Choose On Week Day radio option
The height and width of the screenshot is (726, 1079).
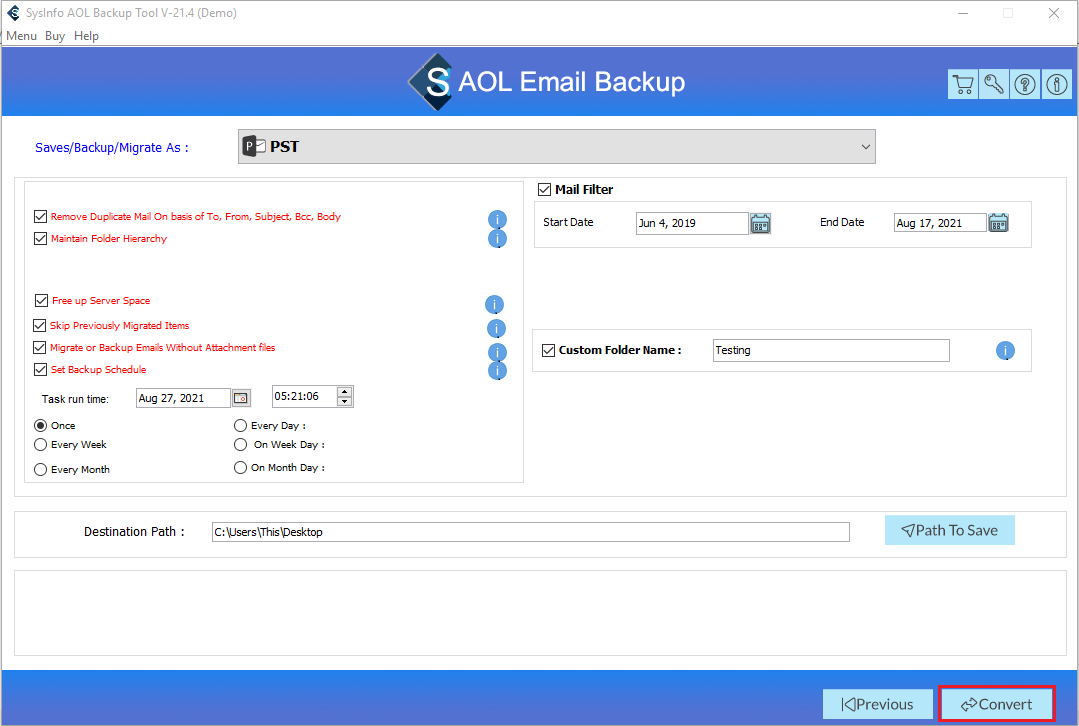[240, 445]
